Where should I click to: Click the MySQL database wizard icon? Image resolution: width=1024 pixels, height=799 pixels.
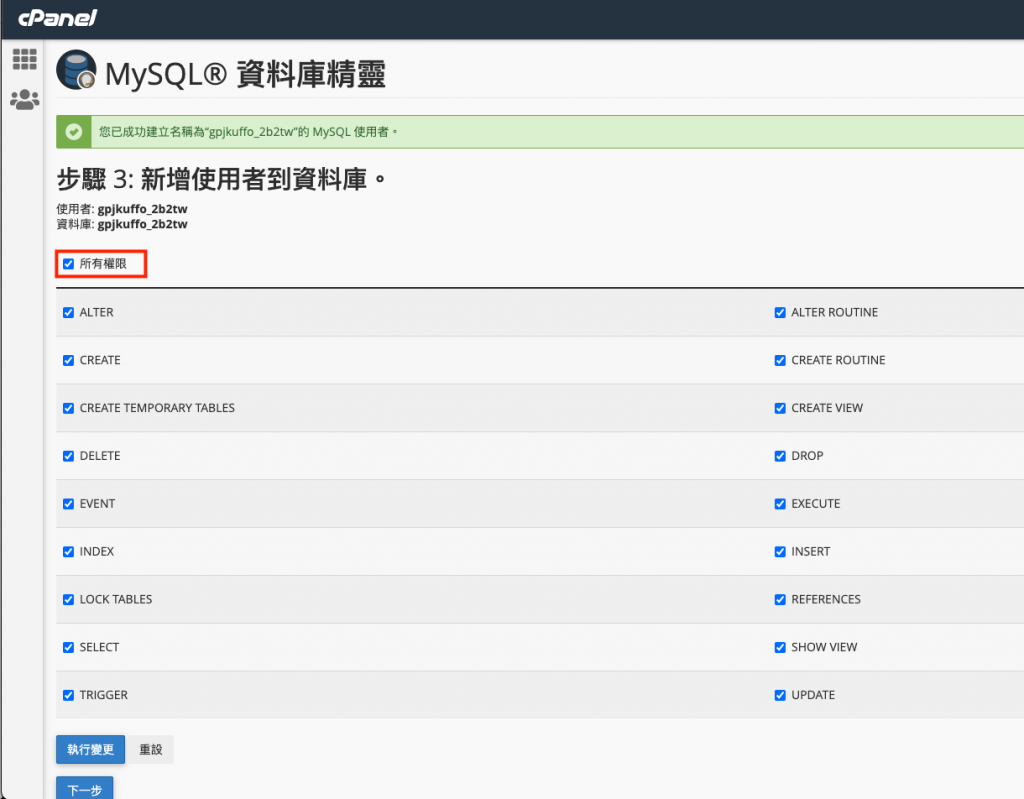point(76,70)
